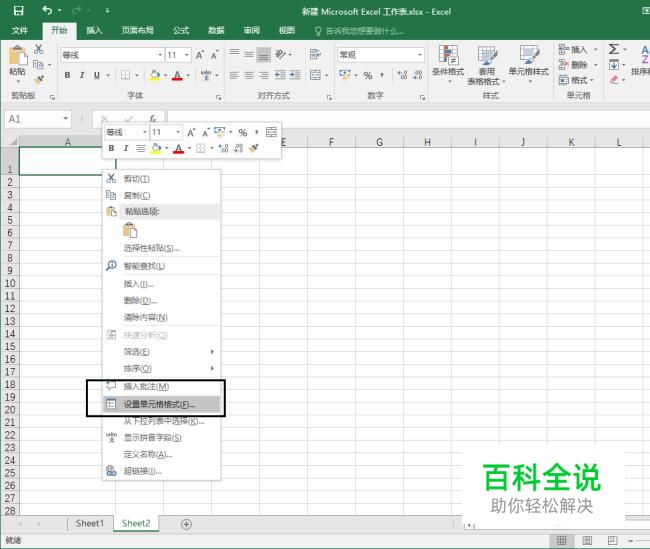Viewport: 650px width, 549px height.
Task: Click Percent Style in mini toolbar
Action: coord(243,133)
